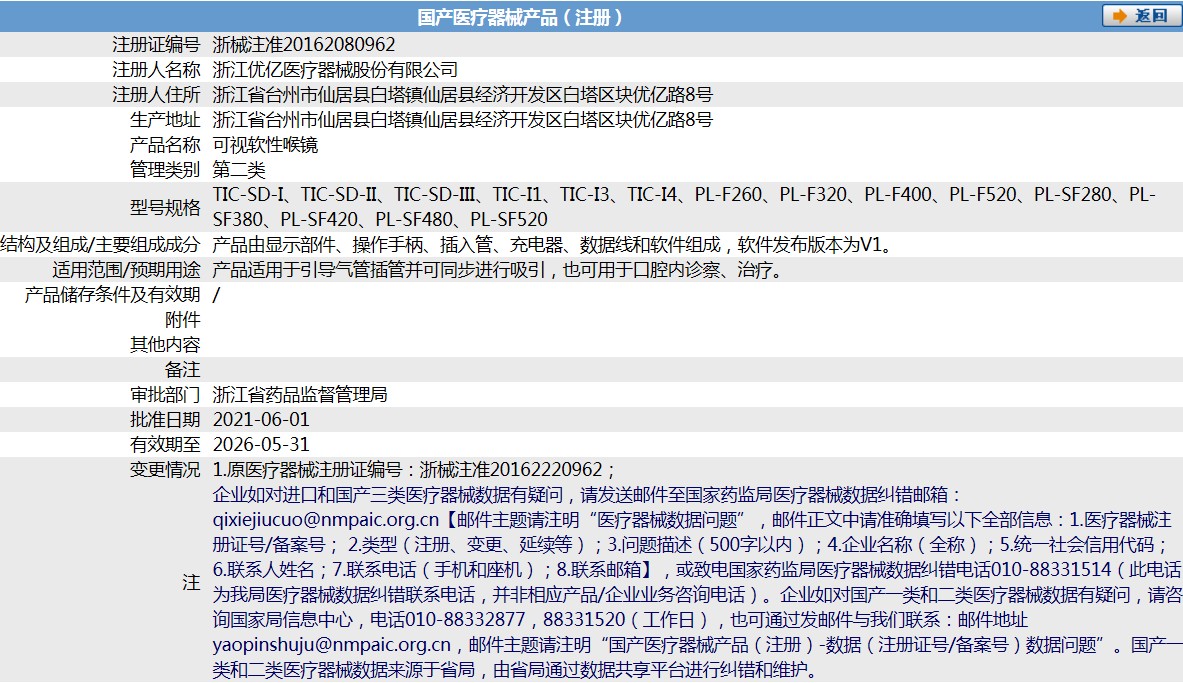Select company name 浙江优亿医疗器械股份有限公司
The width and height of the screenshot is (1183, 683).
pyautogui.click(x=336, y=69)
